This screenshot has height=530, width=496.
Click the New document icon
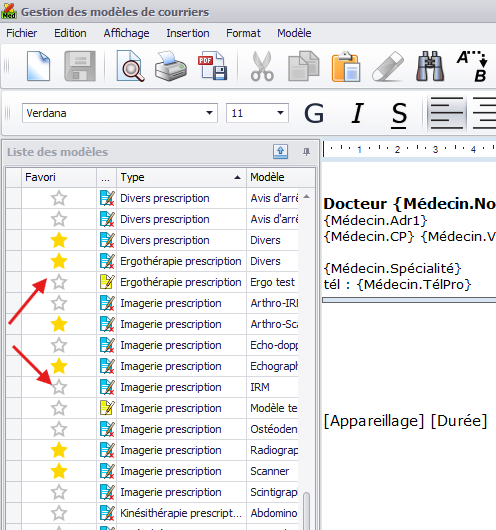38,66
